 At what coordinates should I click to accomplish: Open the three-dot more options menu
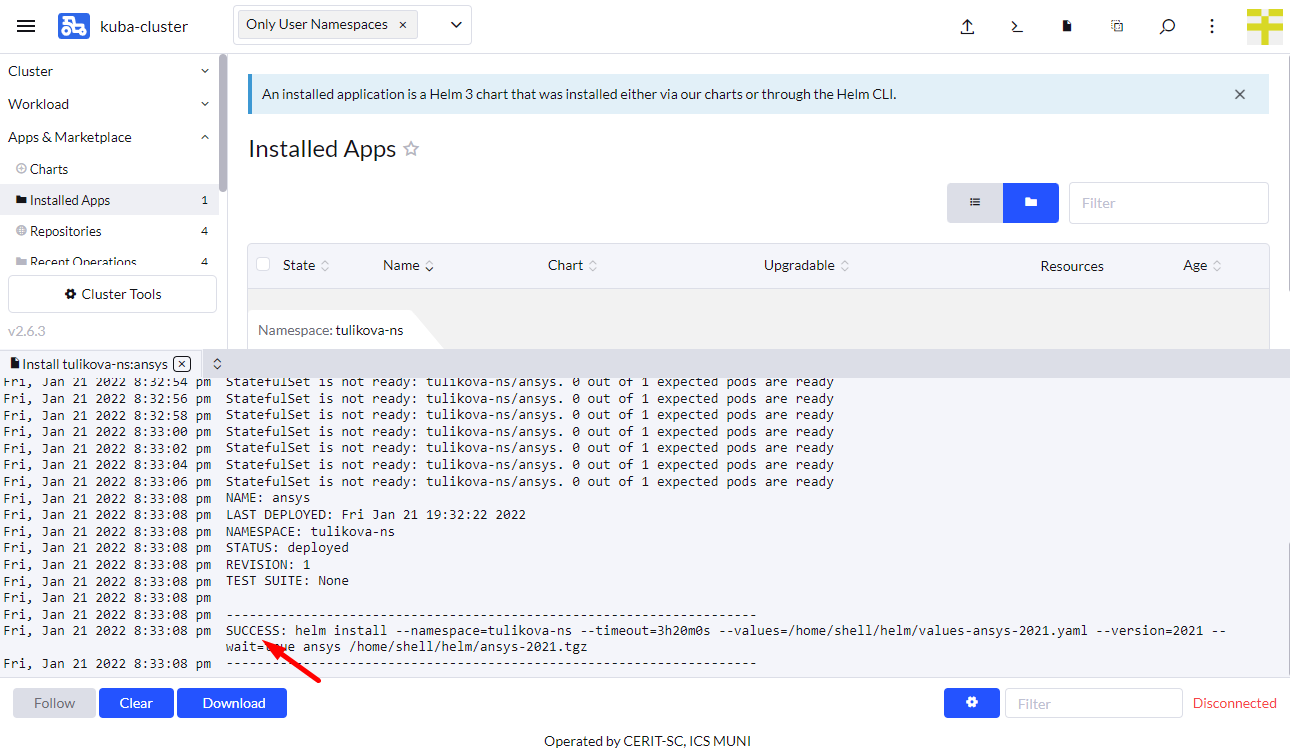[1212, 27]
